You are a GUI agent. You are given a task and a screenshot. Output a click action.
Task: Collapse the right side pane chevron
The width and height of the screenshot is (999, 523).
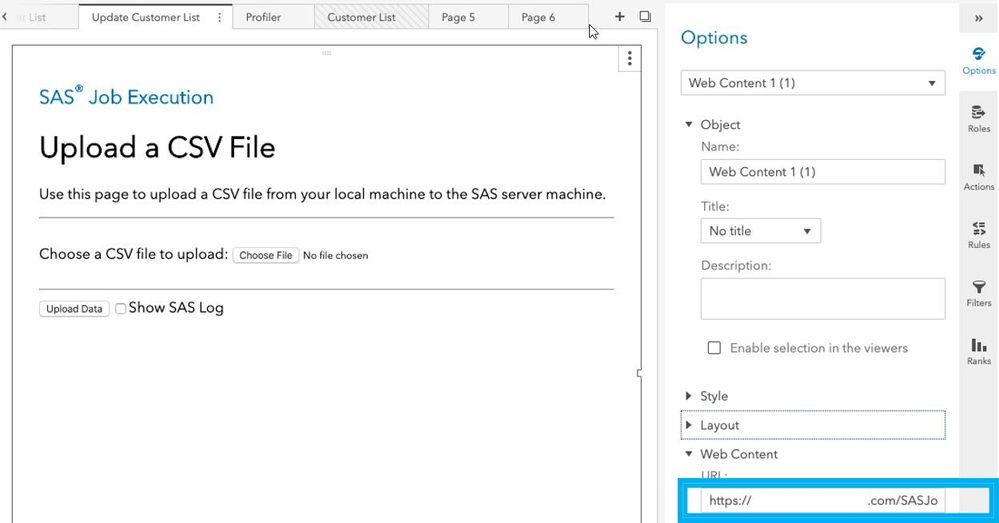(x=978, y=18)
